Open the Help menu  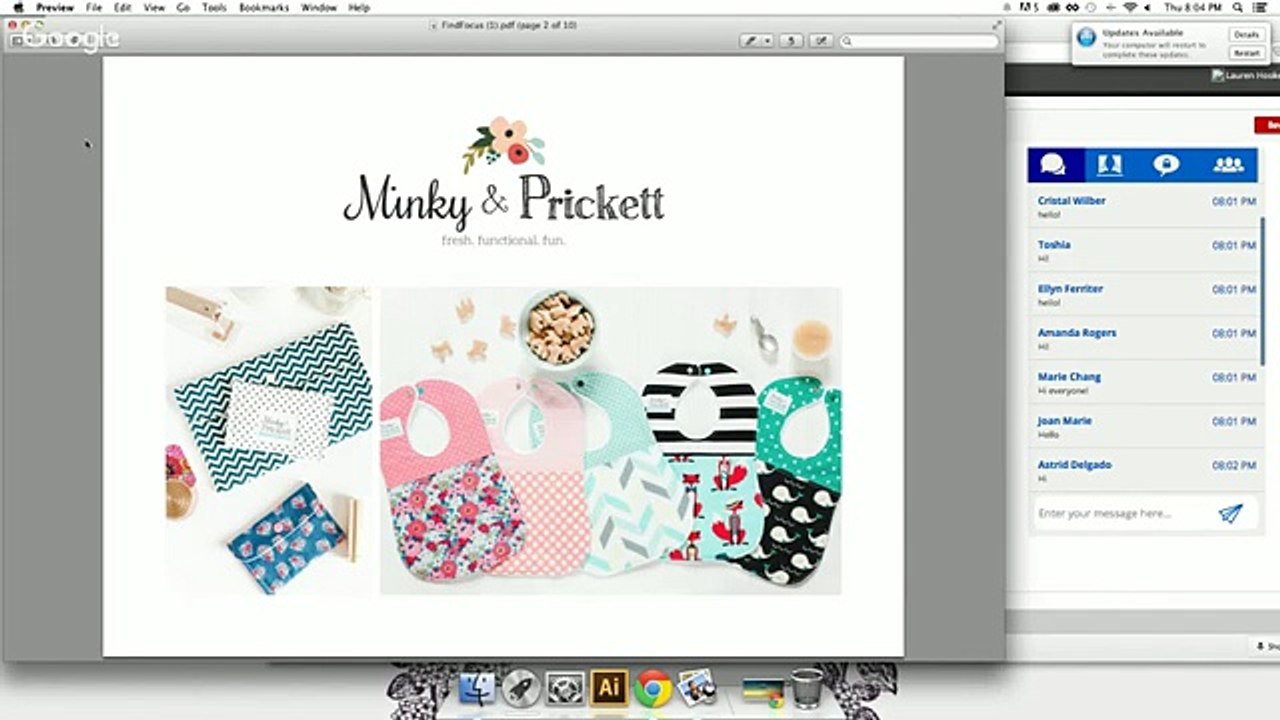[x=359, y=7]
